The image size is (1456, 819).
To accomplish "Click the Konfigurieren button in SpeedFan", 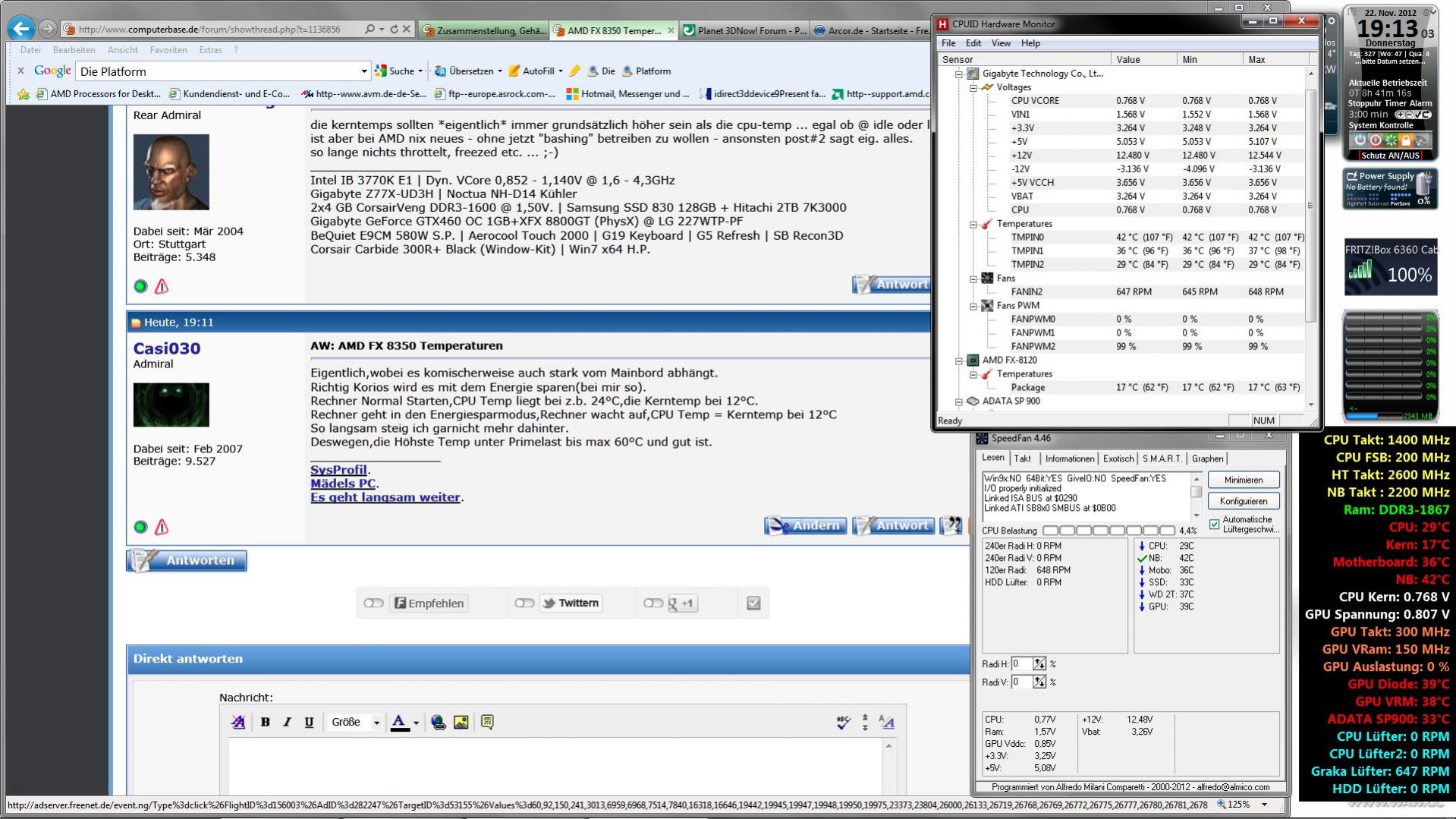I will tap(1243, 501).
